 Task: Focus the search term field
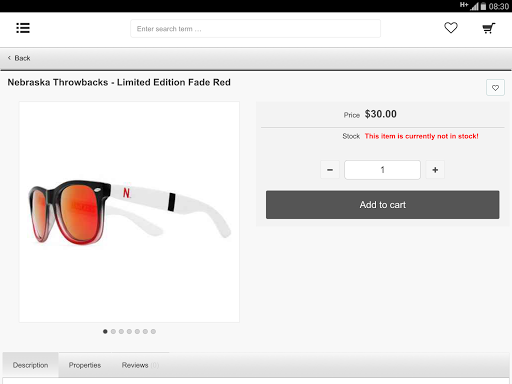[x=255, y=29]
